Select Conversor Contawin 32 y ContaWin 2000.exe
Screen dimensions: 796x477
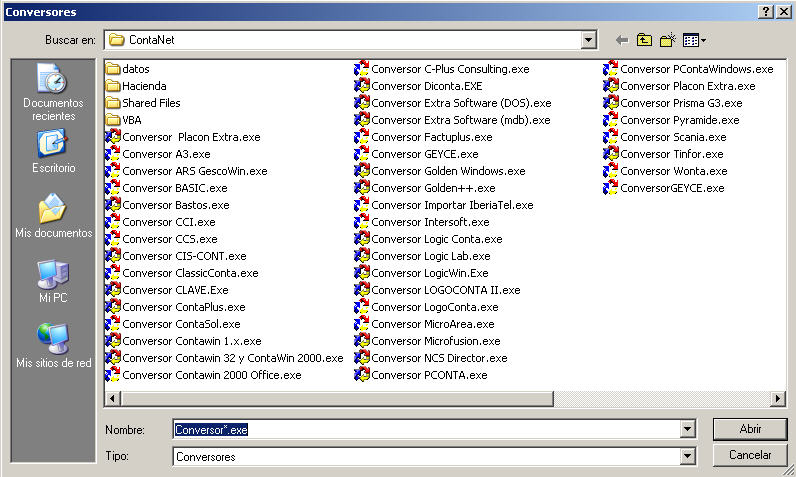(x=224, y=358)
